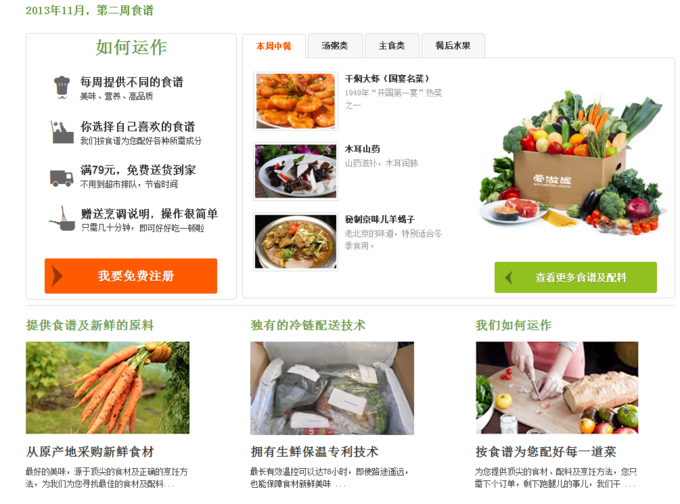Image resolution: width=680 pixels, height=504 pixels.
Task: Open the 木耳山药 dish thumbnail
Action: pyautogui.click(x=296, y=171)
